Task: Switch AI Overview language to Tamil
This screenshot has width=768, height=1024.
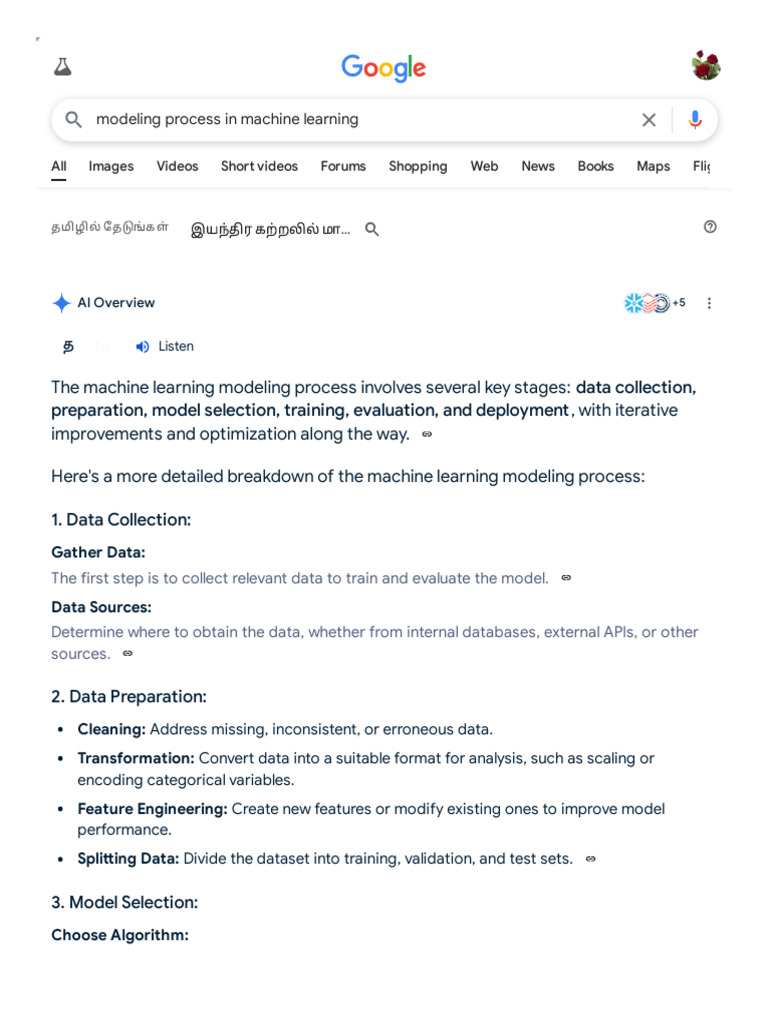Action: coord(68,346)
